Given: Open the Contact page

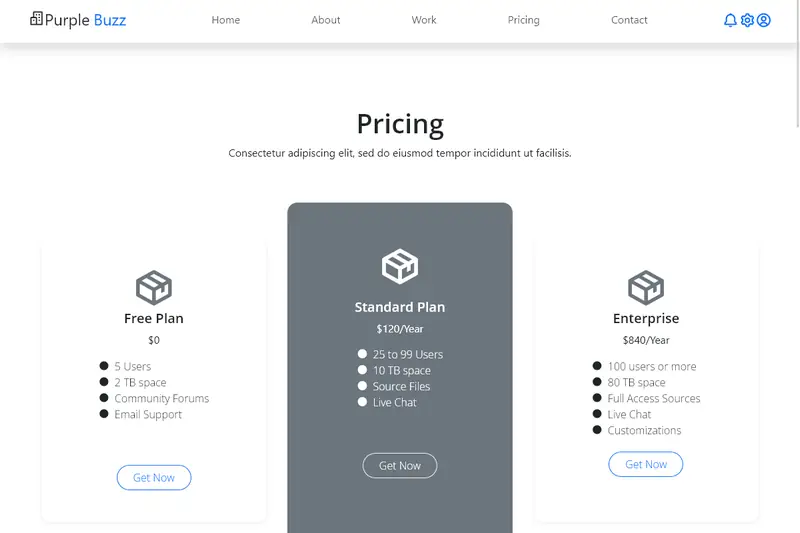Looking at the screenshot, I should coord(629,20).
